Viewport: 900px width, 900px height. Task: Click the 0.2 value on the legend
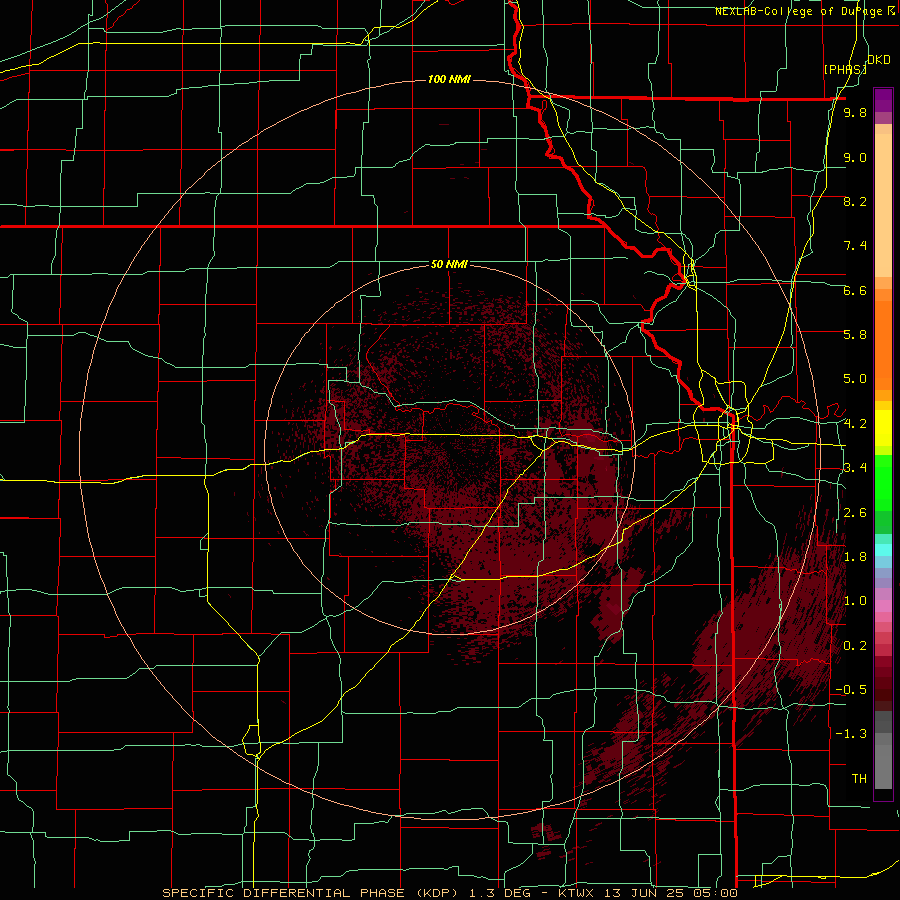[x=855, y=646]
